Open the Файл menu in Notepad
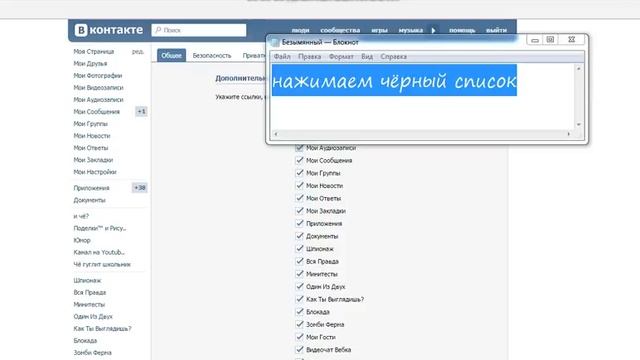This screenshot has height=360, width=640. point(282,57)
